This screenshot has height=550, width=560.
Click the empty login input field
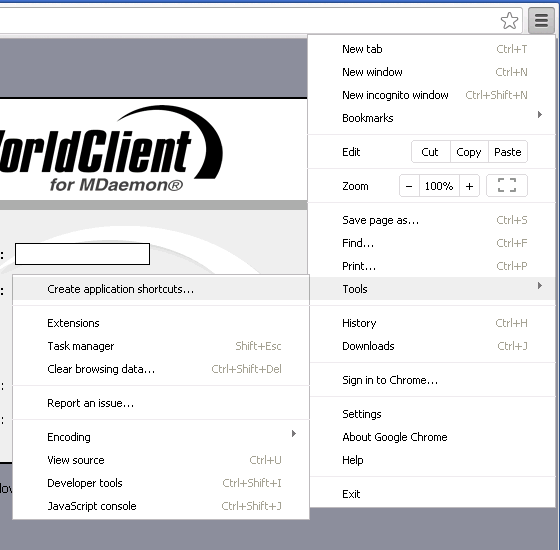click(82, 254)
